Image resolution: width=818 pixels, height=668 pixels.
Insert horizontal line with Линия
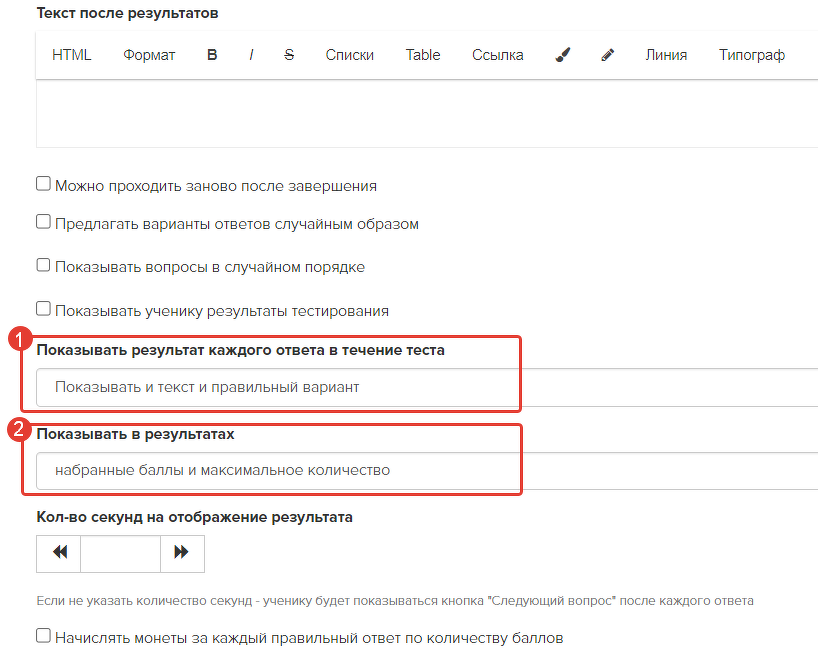pyautogui.click(x=666, y=55)
